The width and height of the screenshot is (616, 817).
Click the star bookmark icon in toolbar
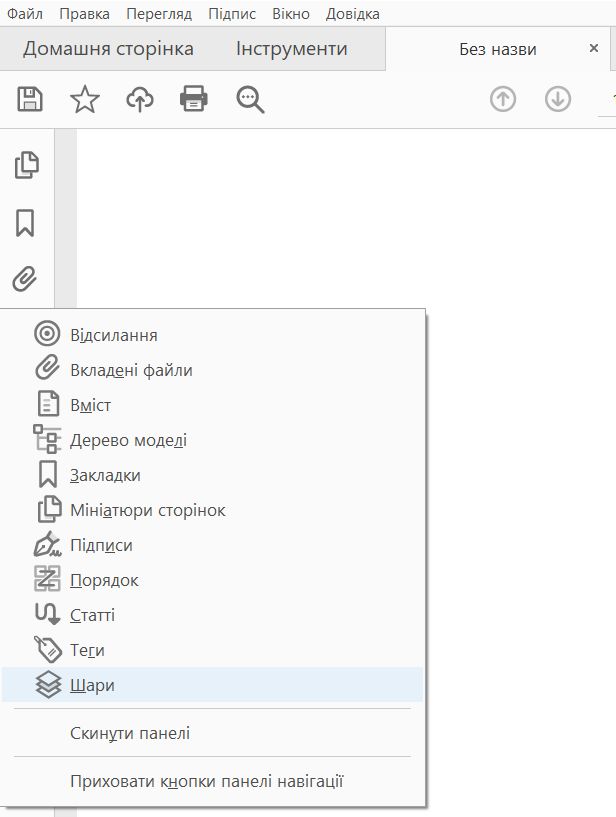coord(85,98)
